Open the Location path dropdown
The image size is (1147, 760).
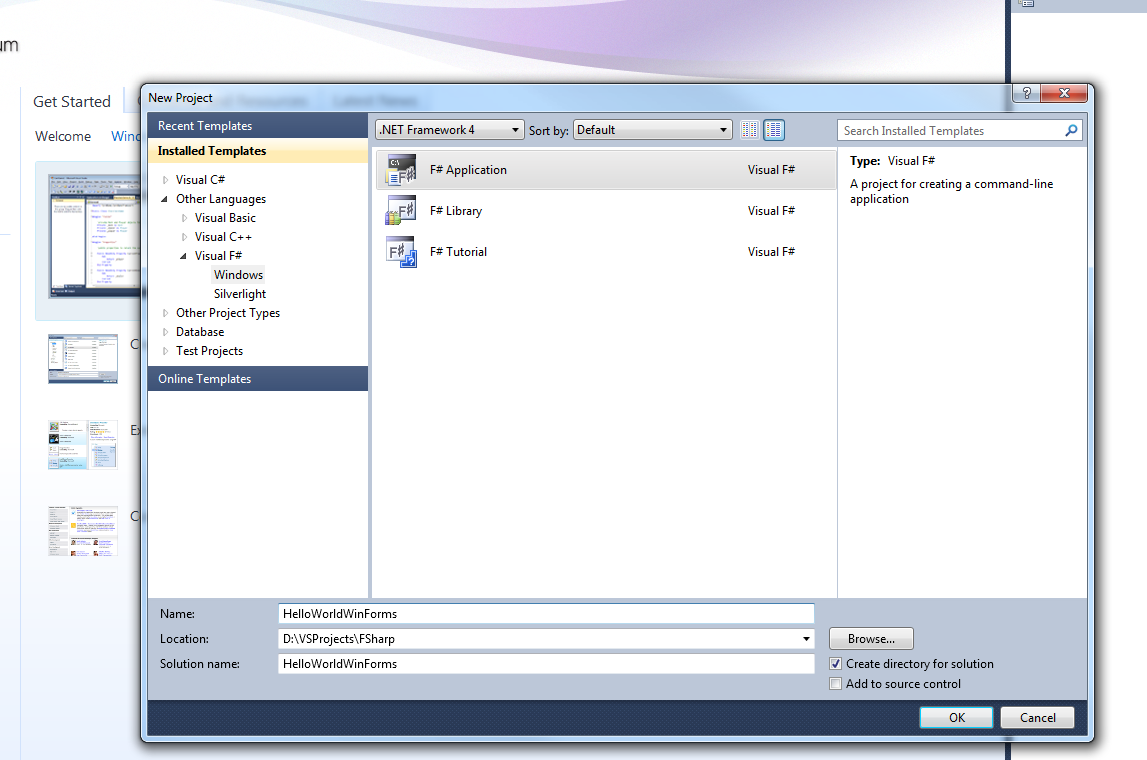click(x=806, y=639)
